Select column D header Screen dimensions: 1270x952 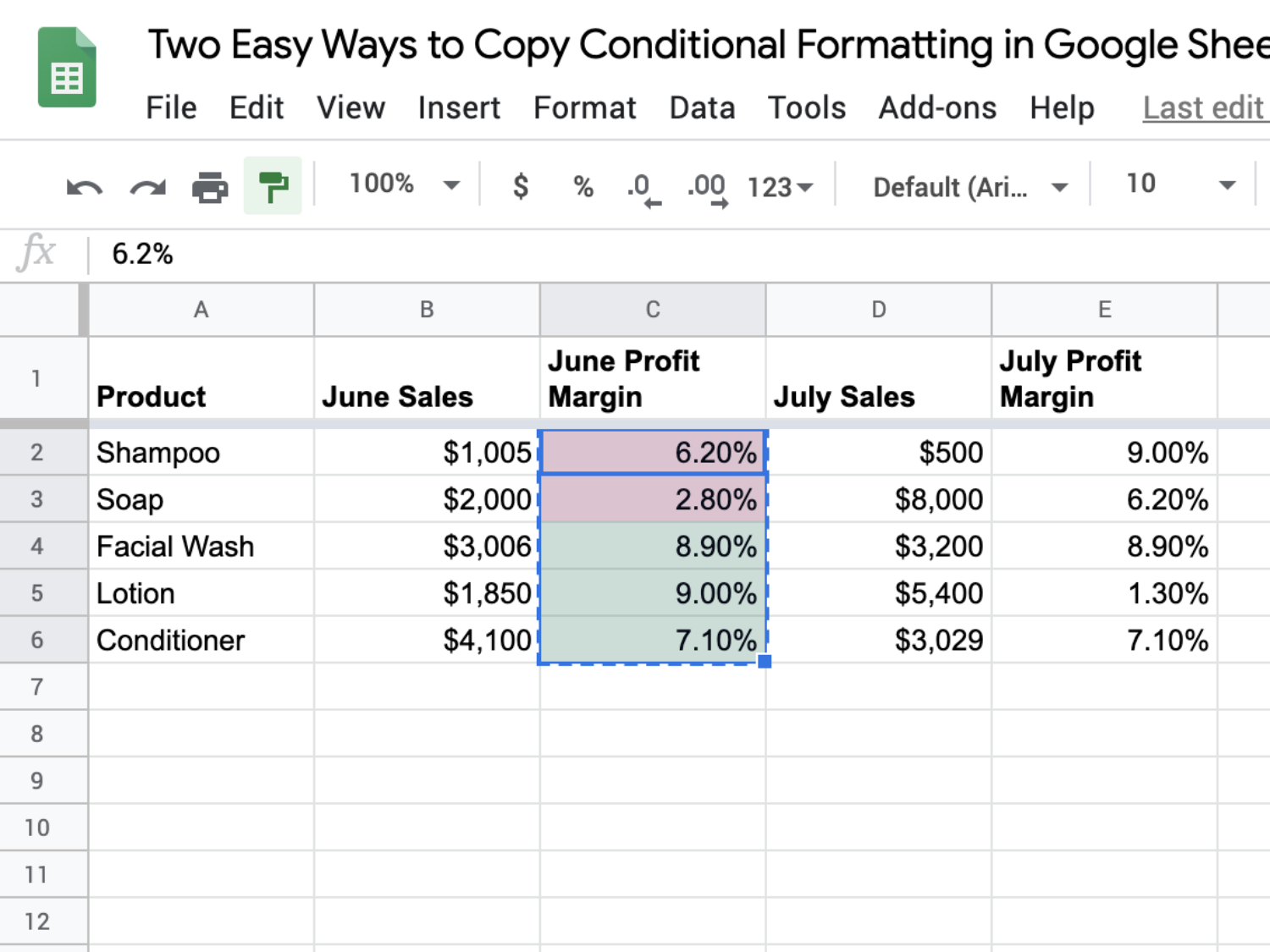click(x=878, y=310)
